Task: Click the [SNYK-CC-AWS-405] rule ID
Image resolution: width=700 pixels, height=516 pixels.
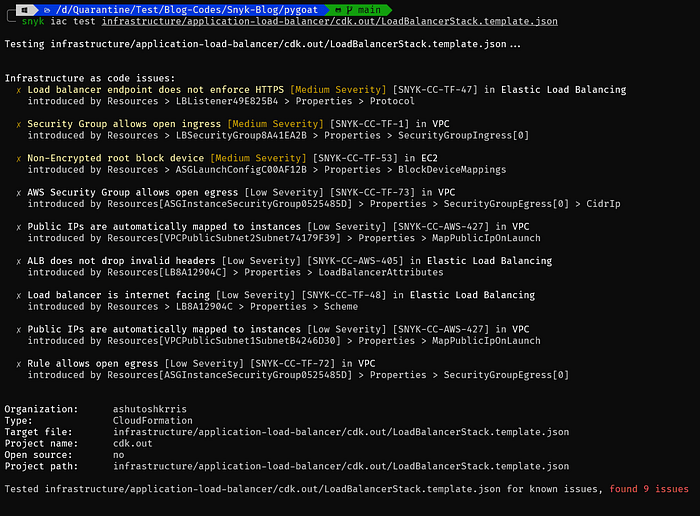Action: (x=355, y=261)
